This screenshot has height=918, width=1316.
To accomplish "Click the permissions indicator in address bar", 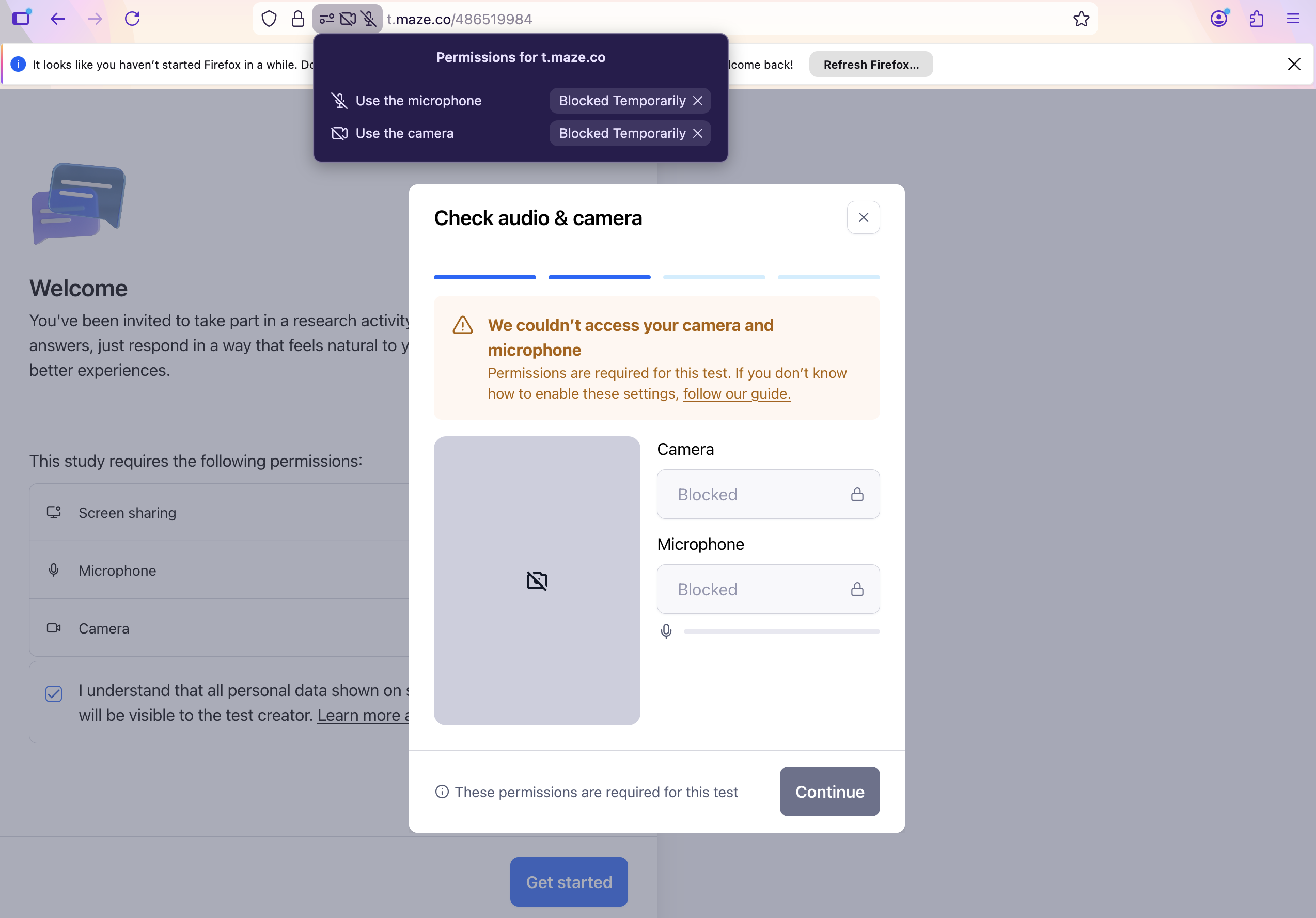I will [x=348, y=19].
